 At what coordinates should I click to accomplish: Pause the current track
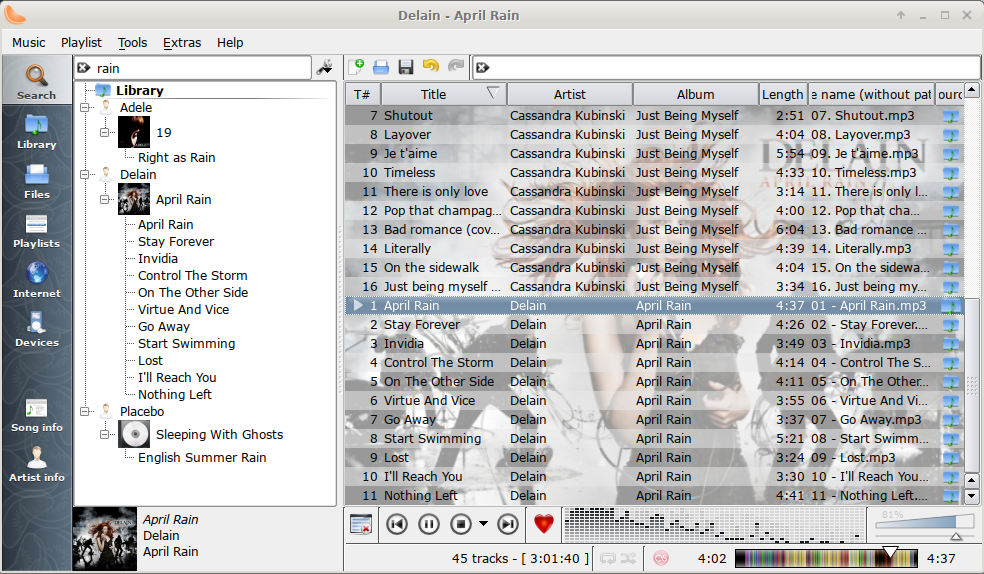(x=429, y=524)
